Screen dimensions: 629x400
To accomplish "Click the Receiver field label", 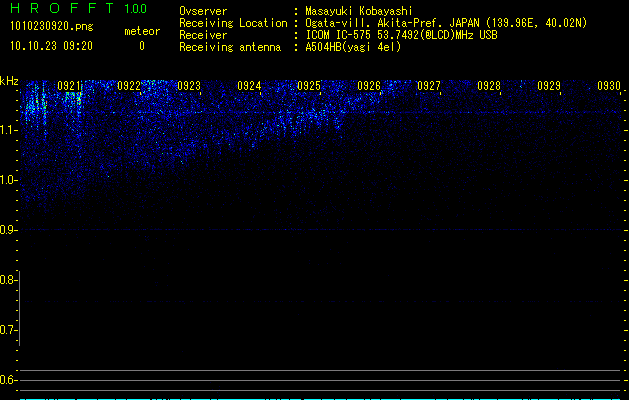I will click(x=203, y=35).
